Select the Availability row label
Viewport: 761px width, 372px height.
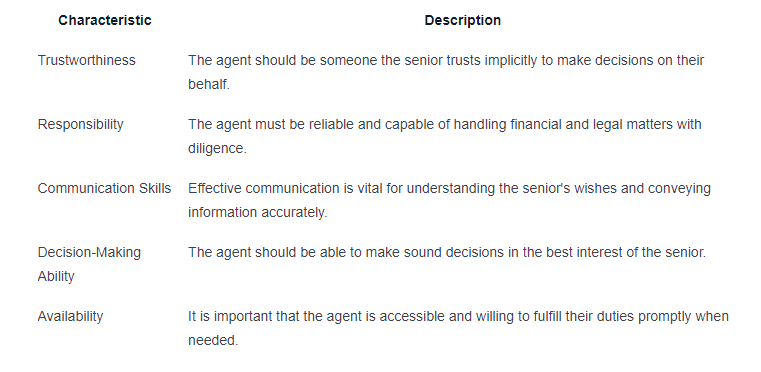pyautogui.click(x=70, y=317)
